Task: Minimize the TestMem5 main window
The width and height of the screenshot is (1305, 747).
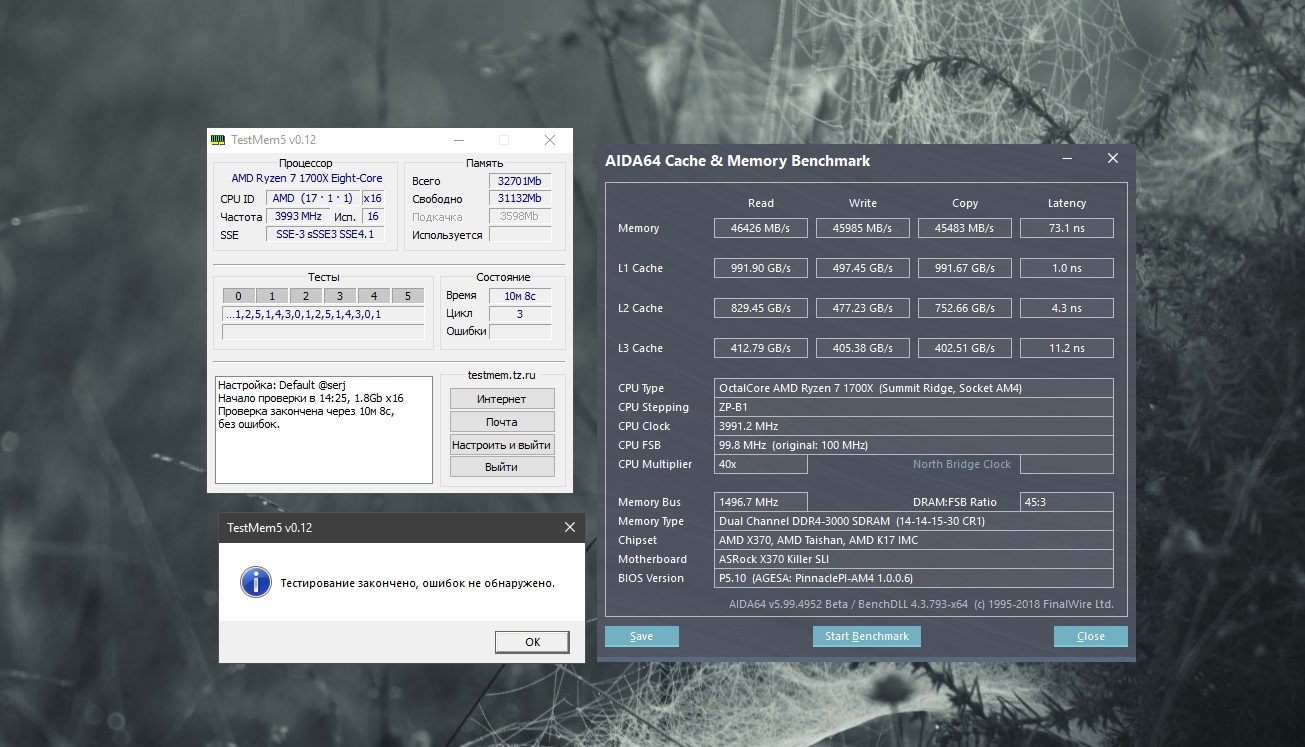Action: 458,140
